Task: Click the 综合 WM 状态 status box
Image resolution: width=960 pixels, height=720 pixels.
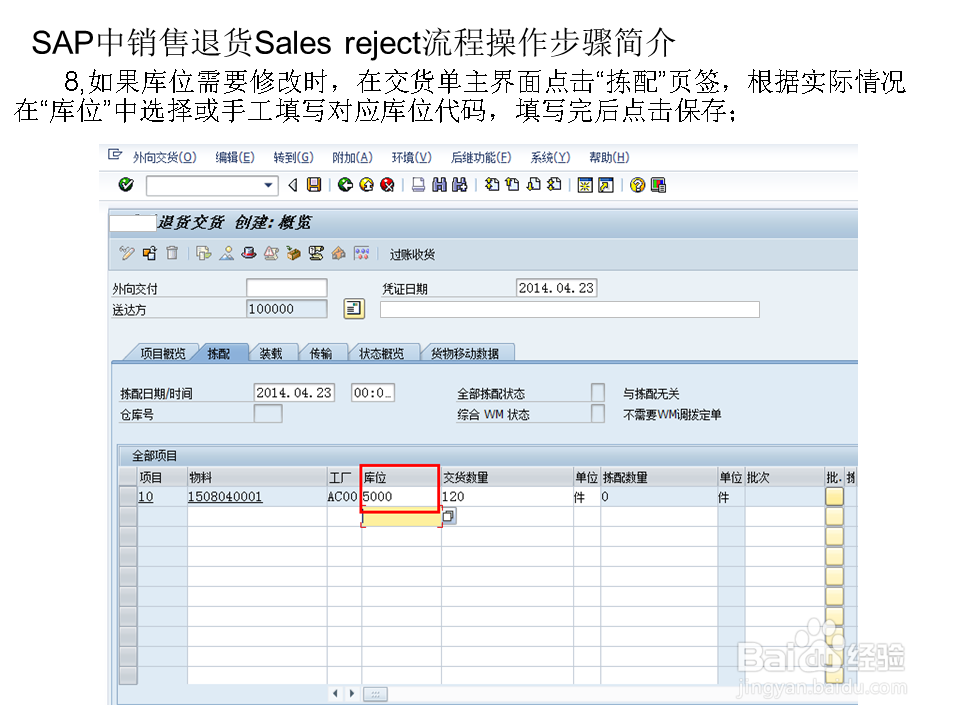Action: (598, 413)
